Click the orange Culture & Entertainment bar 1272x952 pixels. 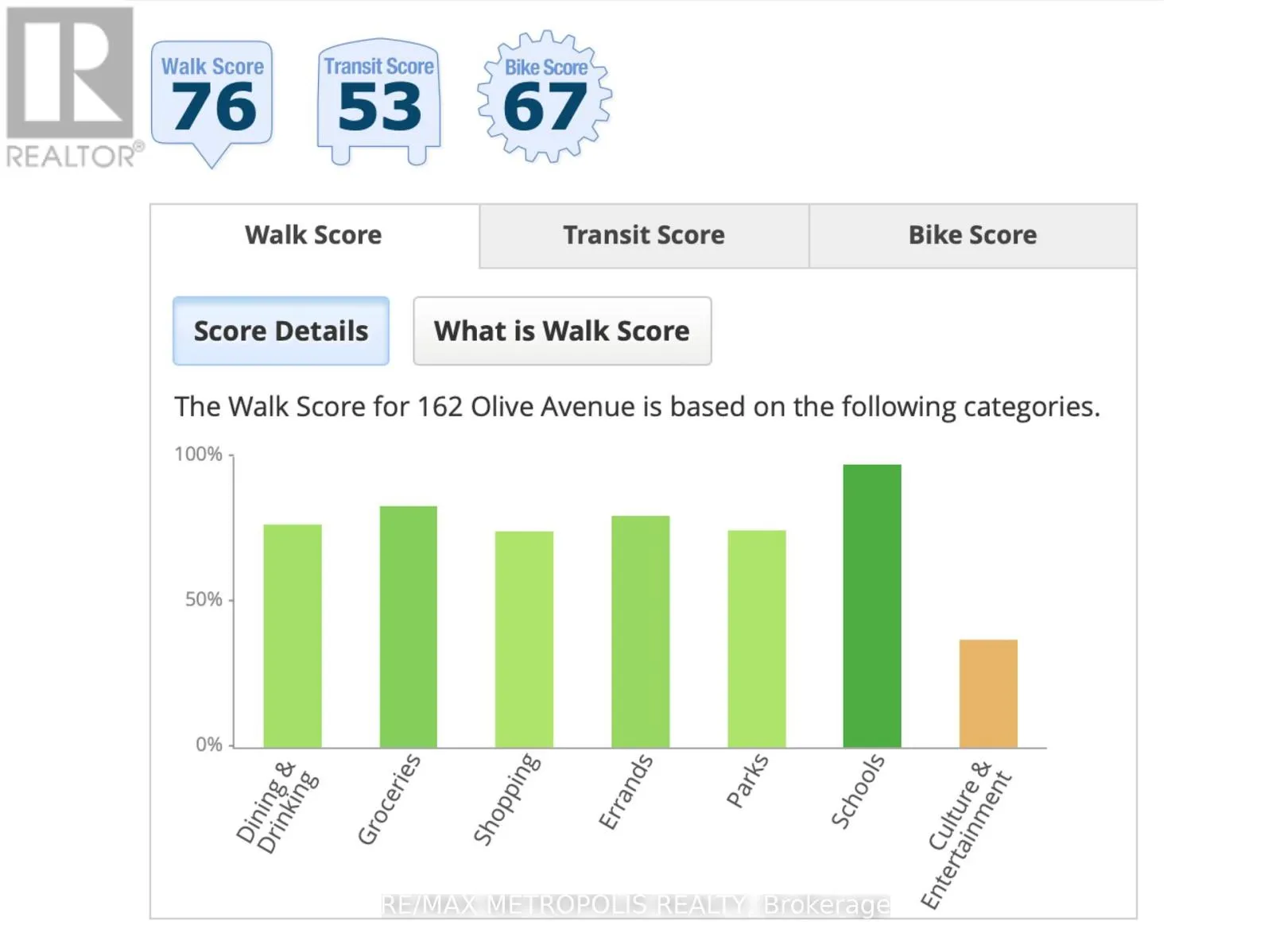click(988, 693)
